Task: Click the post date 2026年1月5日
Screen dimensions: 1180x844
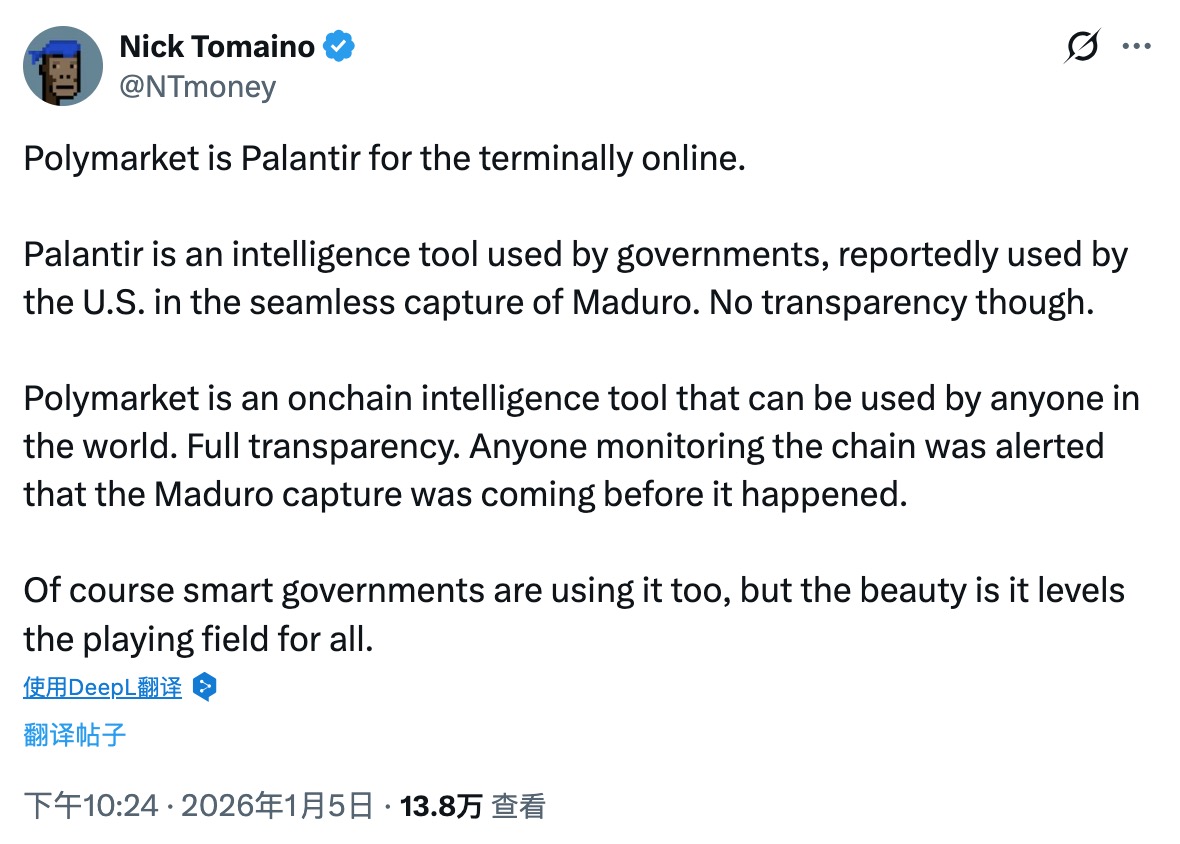Action: pyautogui.click(x=276, y=806)
